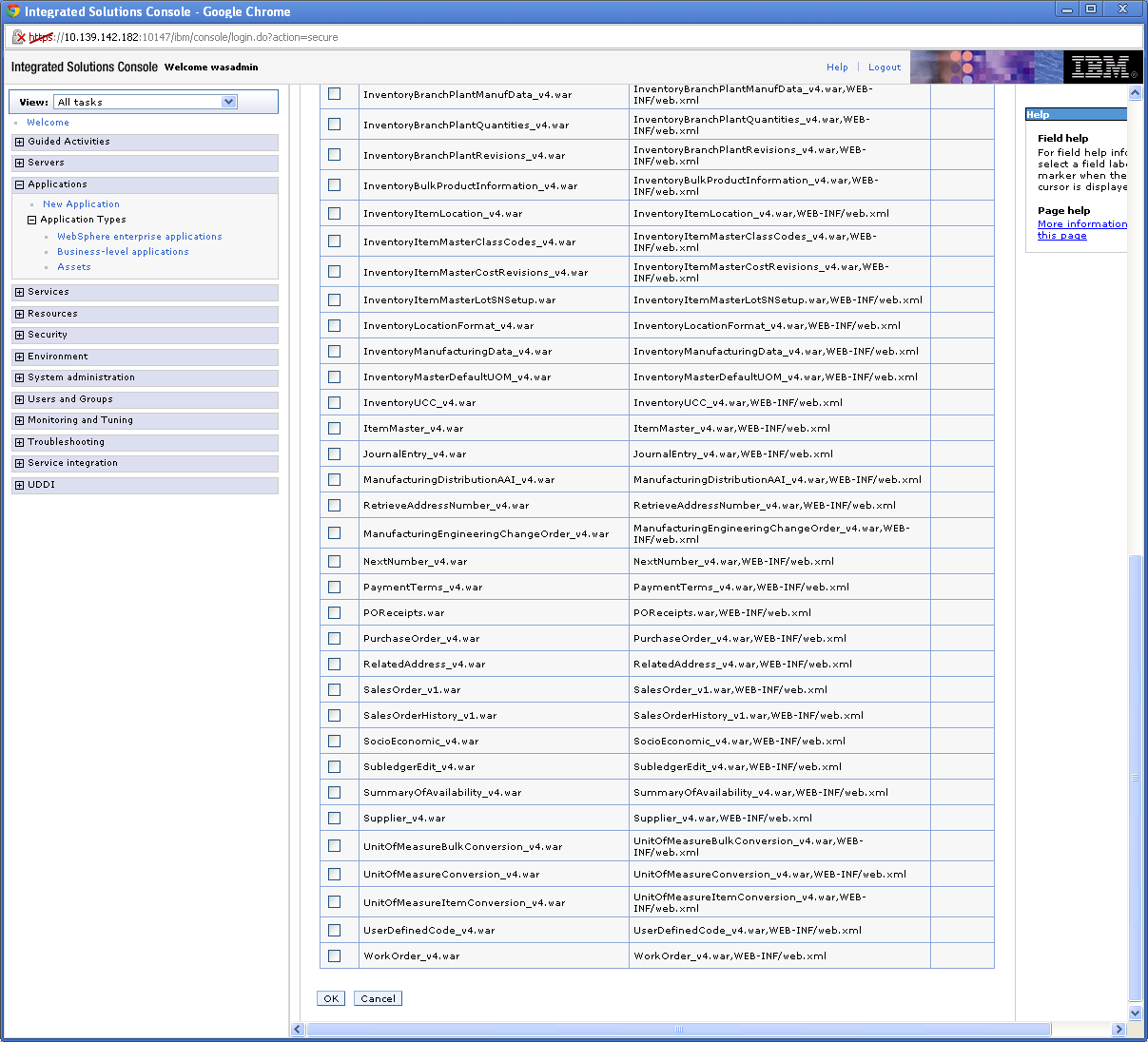Tick the PurchaseOrder_v4.war checkbox
Viewport: 1148px width, 1042px height.
[334, 638]
